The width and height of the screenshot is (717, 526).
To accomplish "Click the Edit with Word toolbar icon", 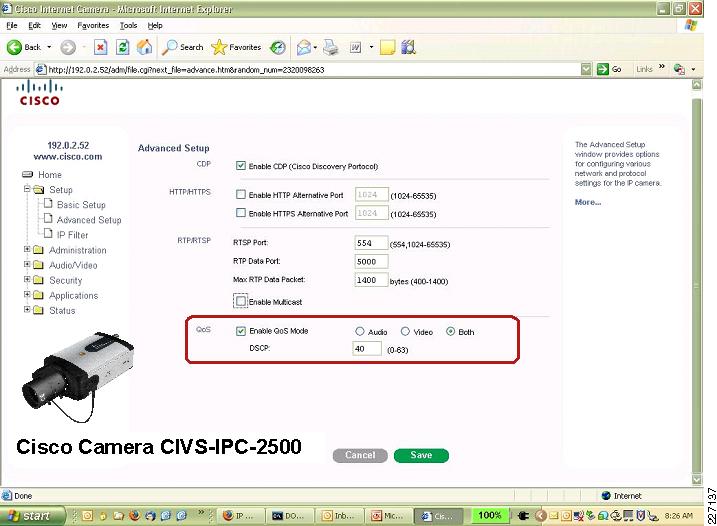I will [355, 47].
